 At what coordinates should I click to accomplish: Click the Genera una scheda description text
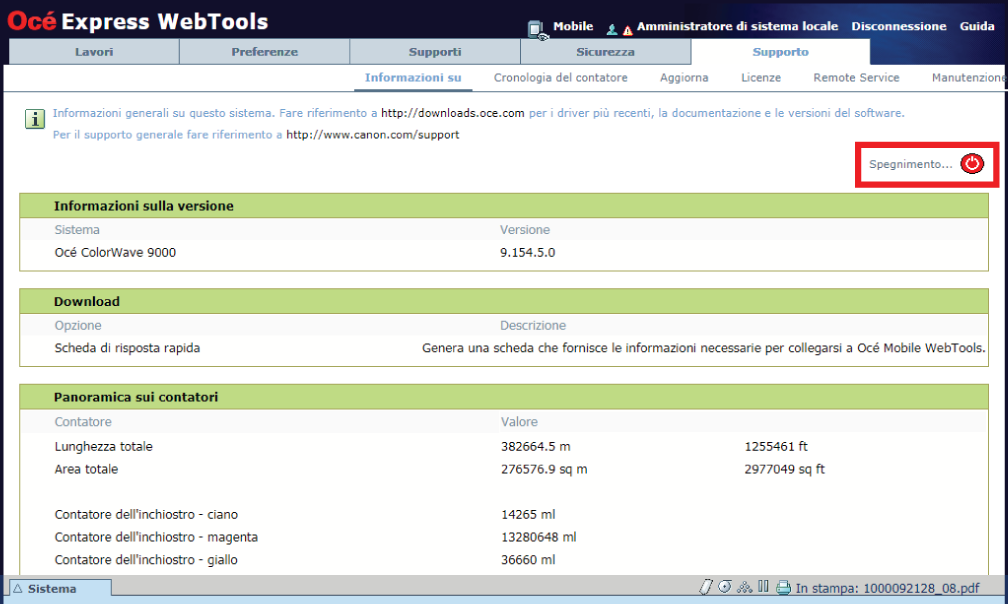tap(703, 348)
